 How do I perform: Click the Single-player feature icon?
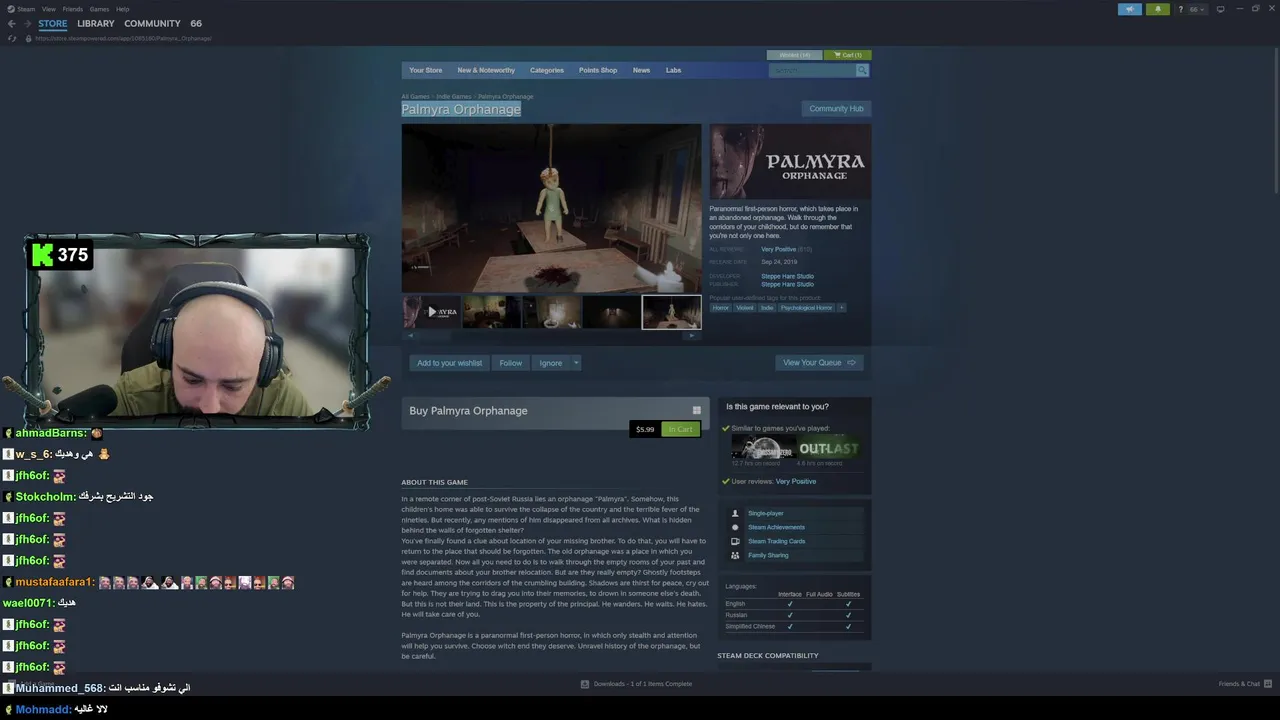pyautogui.click(x=735, y=513)
